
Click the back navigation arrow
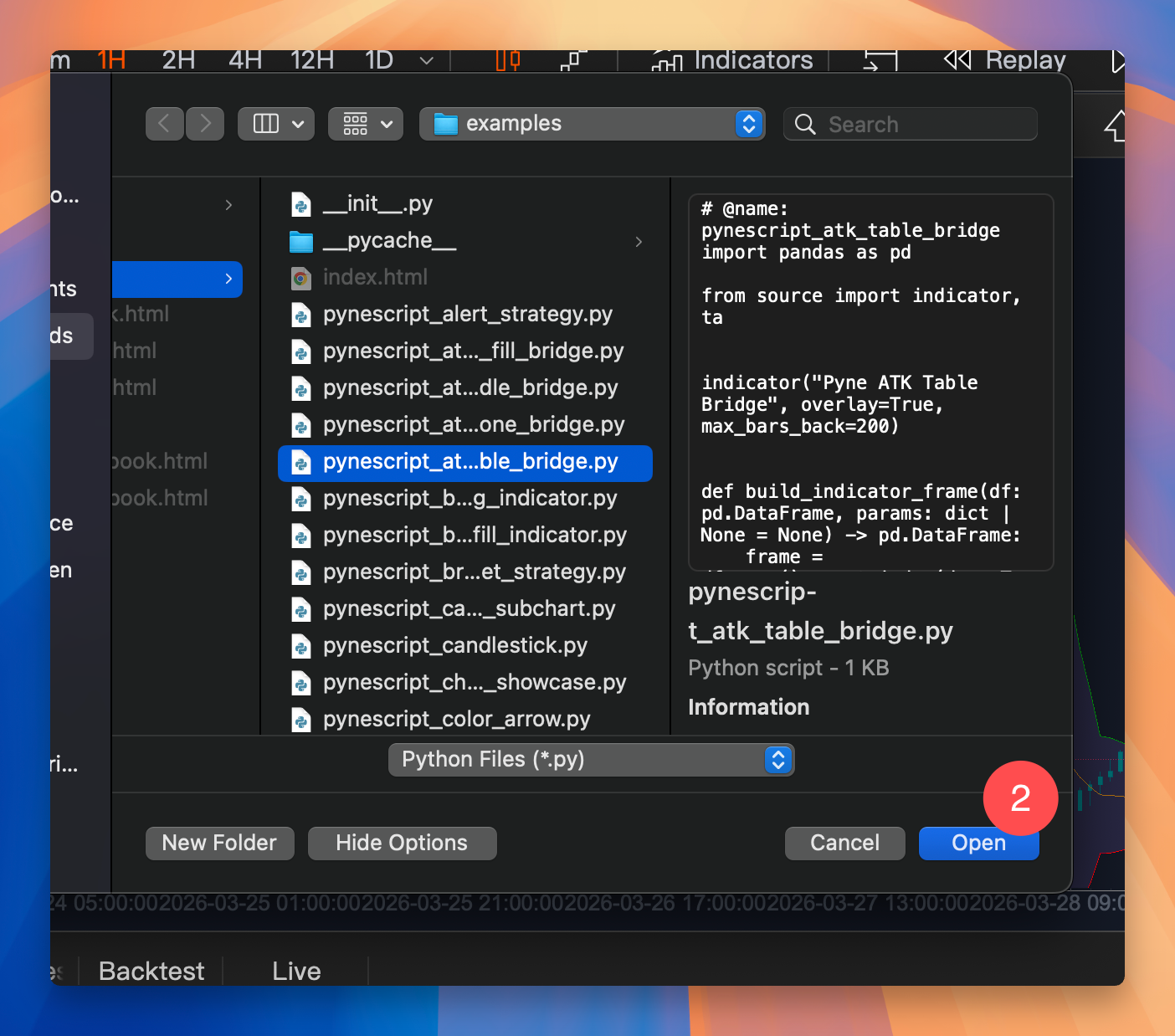point(164,124)
